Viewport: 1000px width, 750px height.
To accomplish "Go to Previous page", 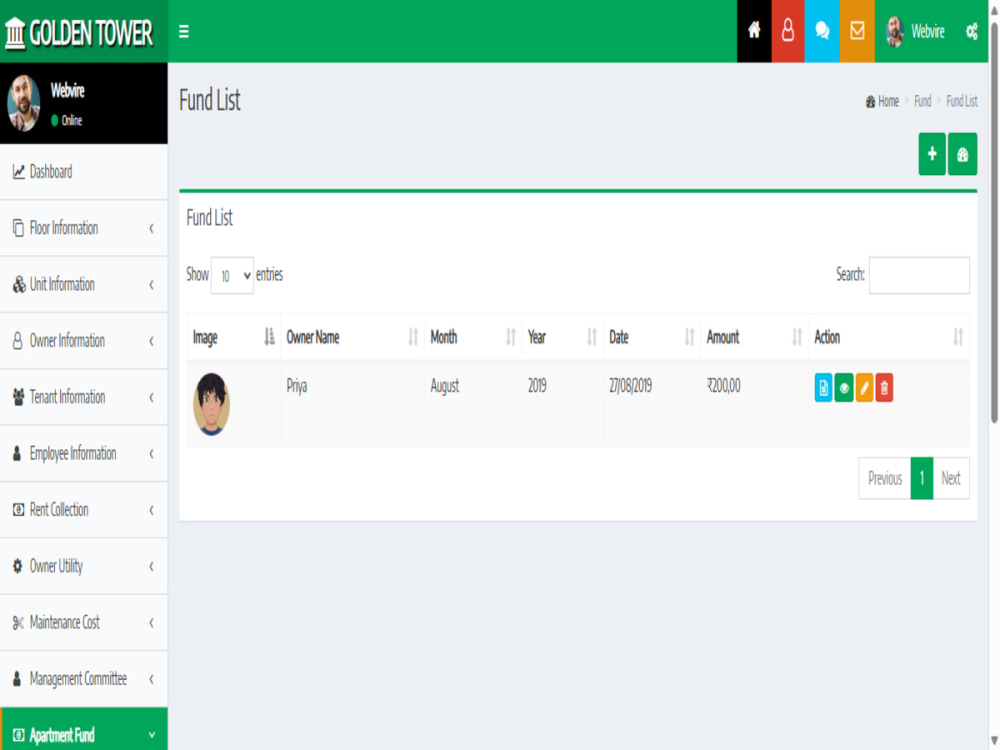I will click(885, 478).
